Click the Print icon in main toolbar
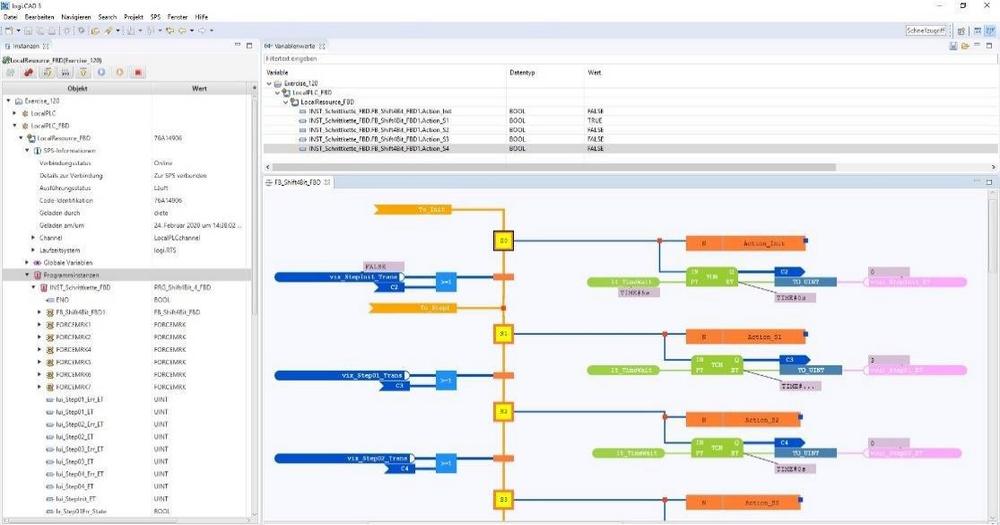This screenshot has width=1000, height=525. tap(52, 31)
